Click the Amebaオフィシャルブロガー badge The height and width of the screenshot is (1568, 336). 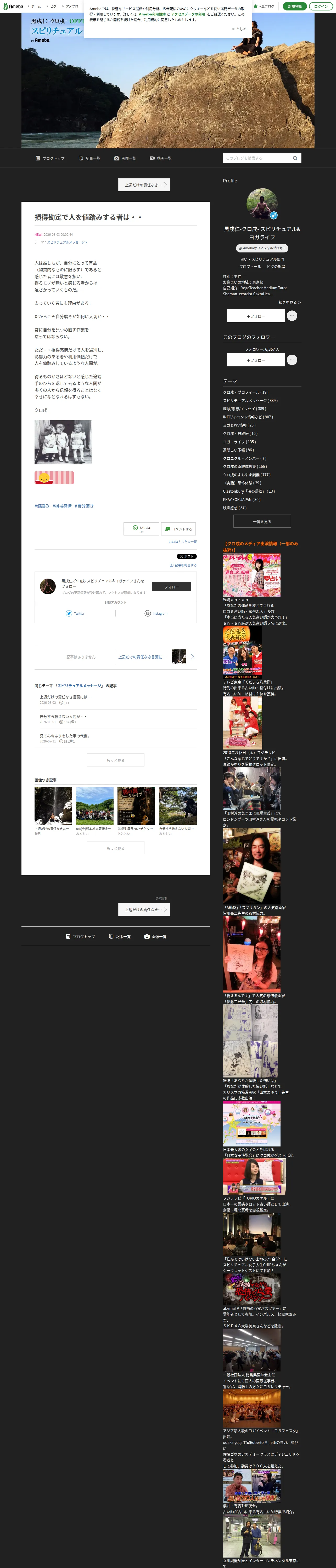click(x=262, y=248)
